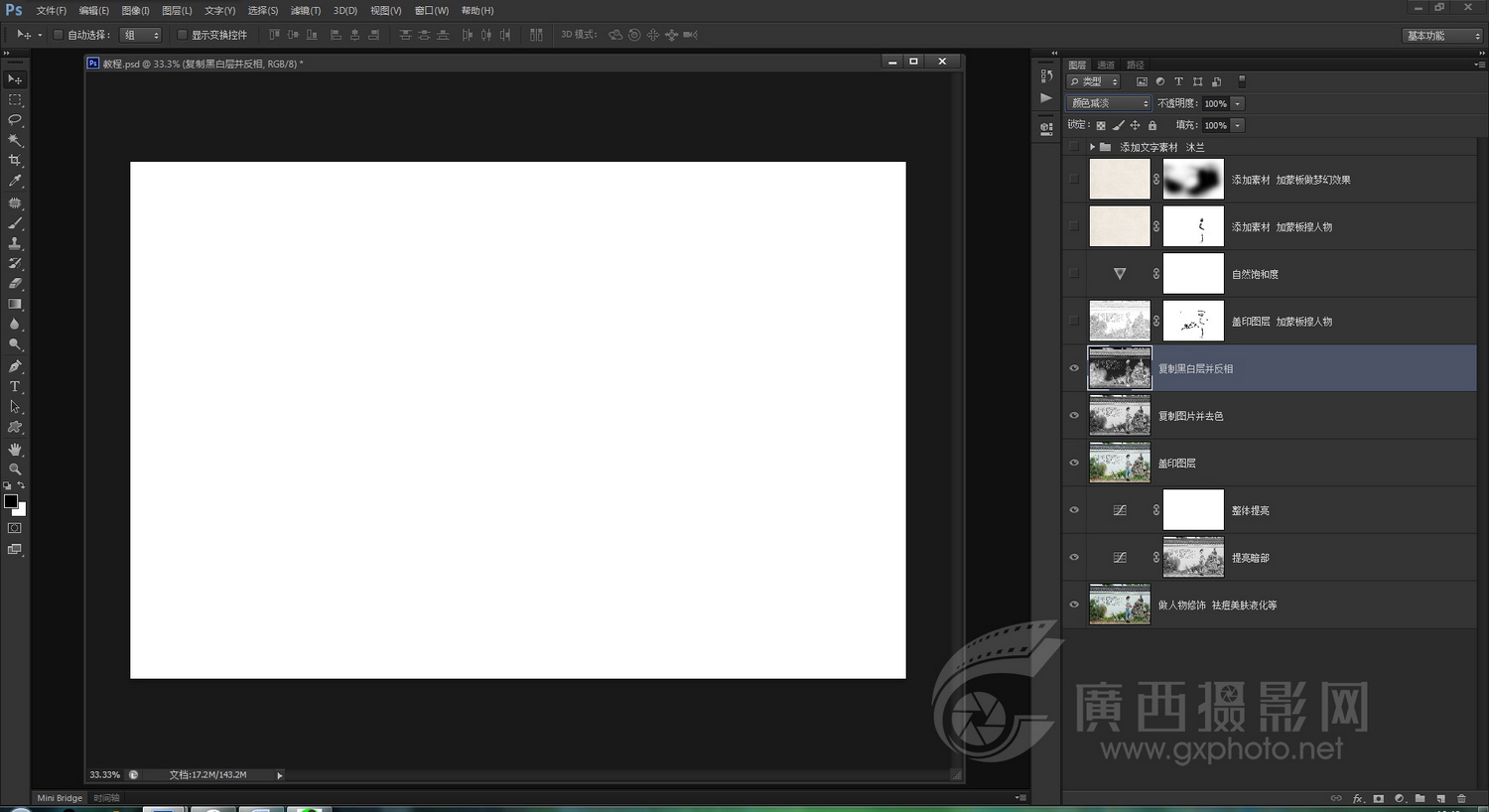Toggle the layer filter on/off switch
The width and height of the screenshot is (1489, 812).
(x=1242, y=81)
